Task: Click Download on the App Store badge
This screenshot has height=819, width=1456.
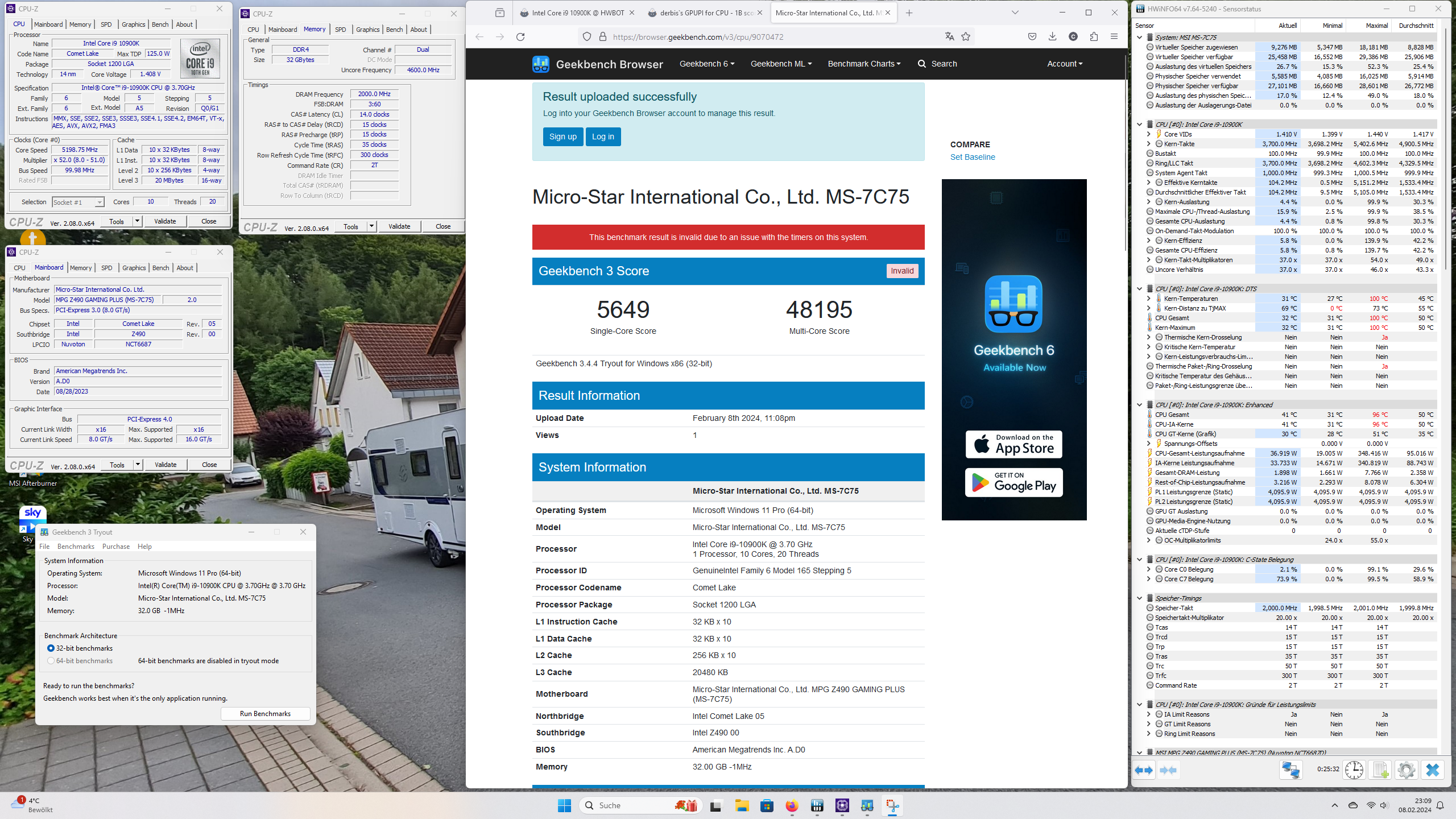Action: coord(1014,444)
